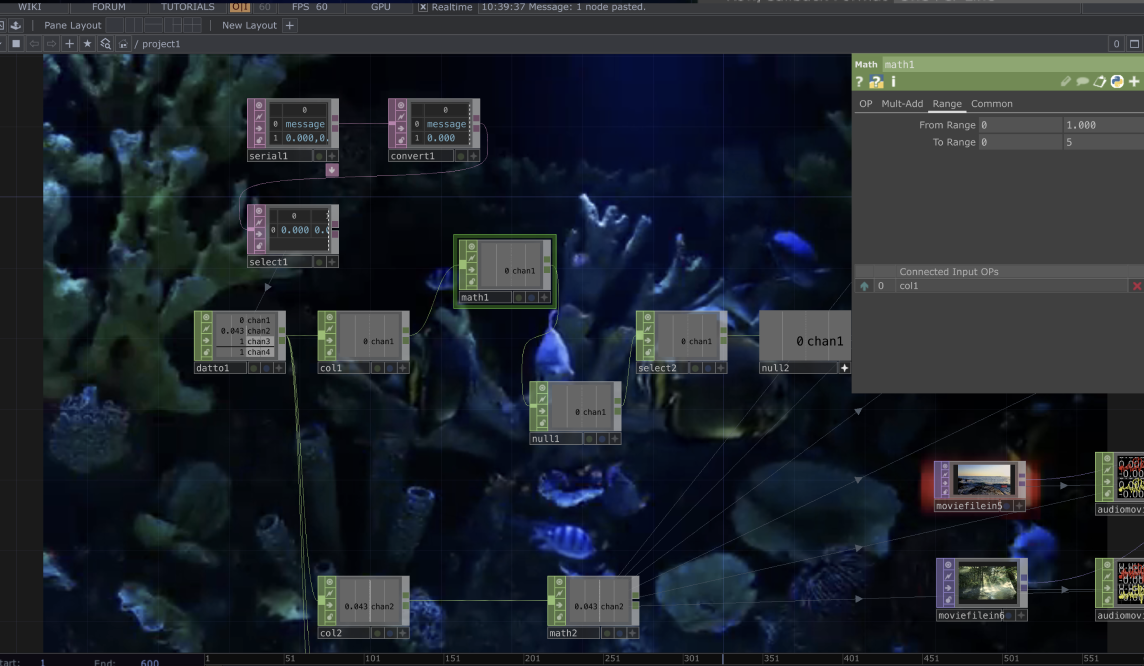Click the plus button on null2 node
Image resolution: width=1144 pixels, height=666 pixels.
coord(844,368)
